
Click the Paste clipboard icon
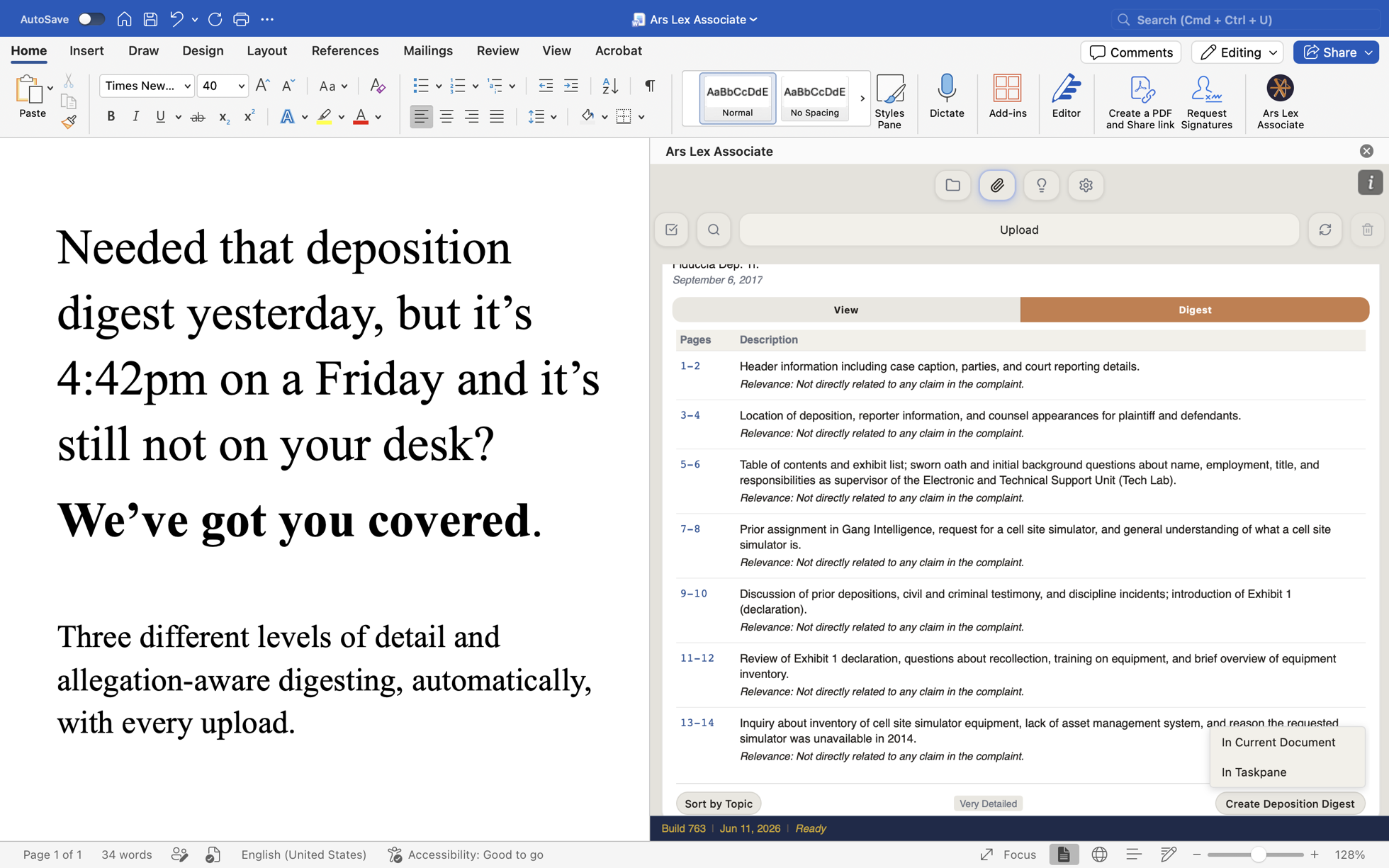[x=29, y=90]
